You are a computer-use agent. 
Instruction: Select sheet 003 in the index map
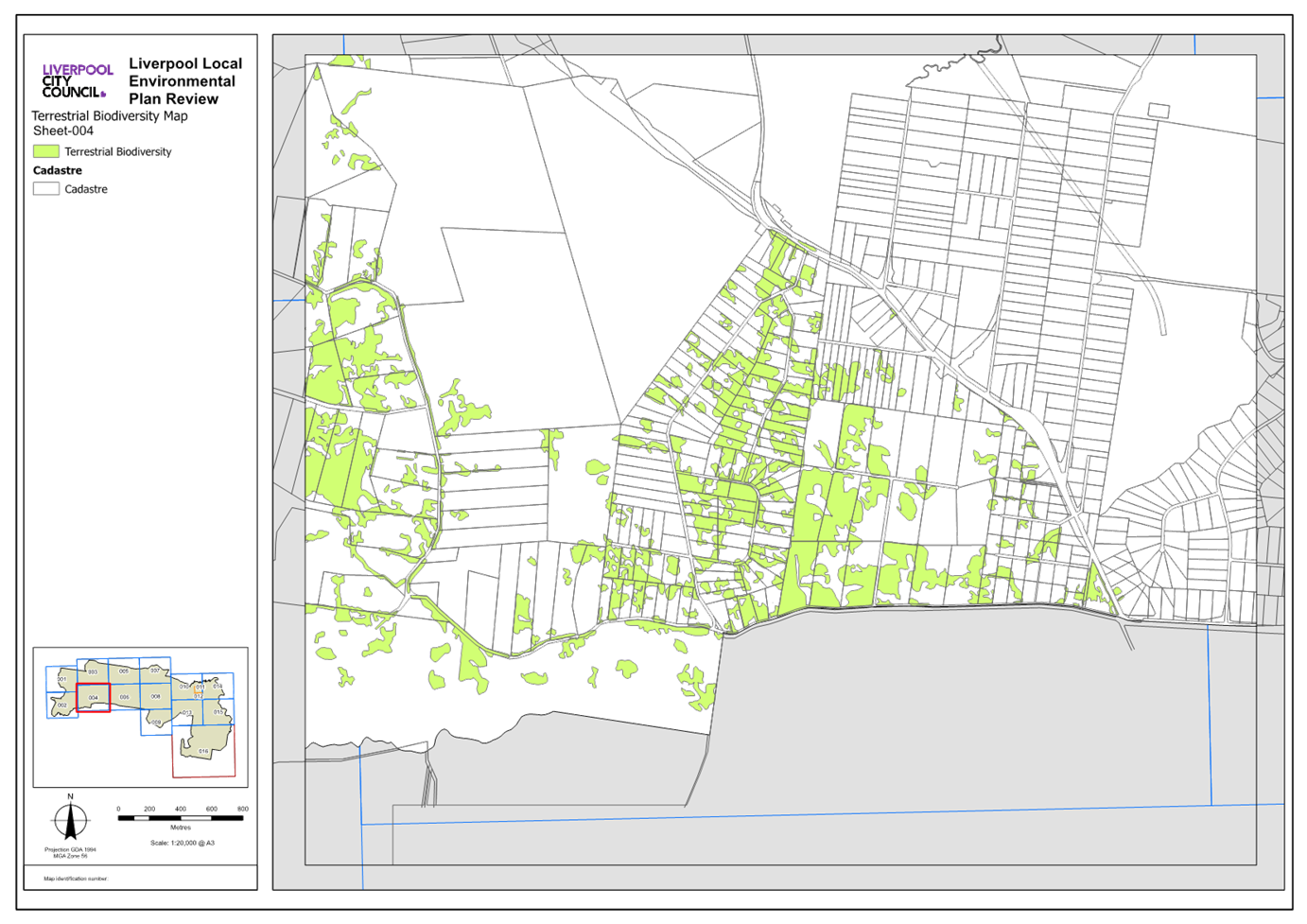pyautogui.click(x=93, y=671)
